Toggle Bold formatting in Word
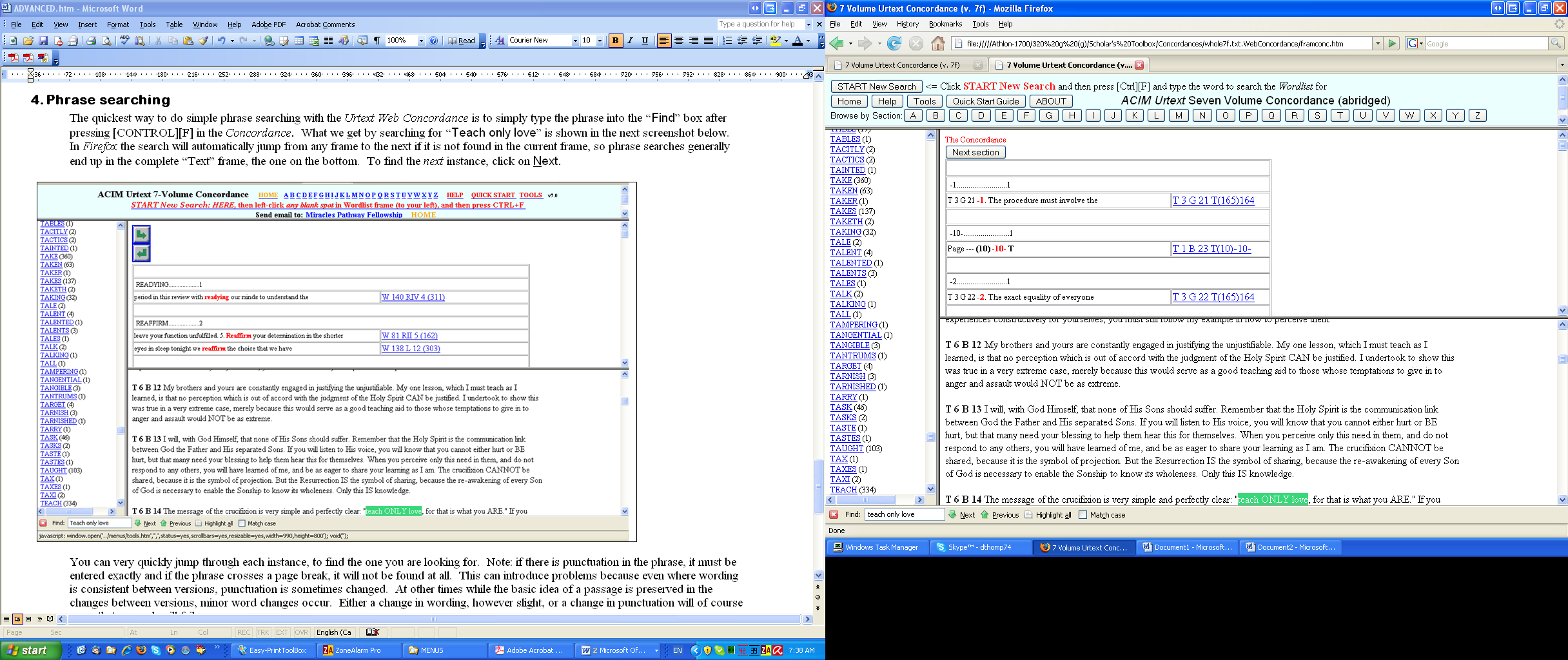Screen dimensions: 1568x660 point(615,41)
